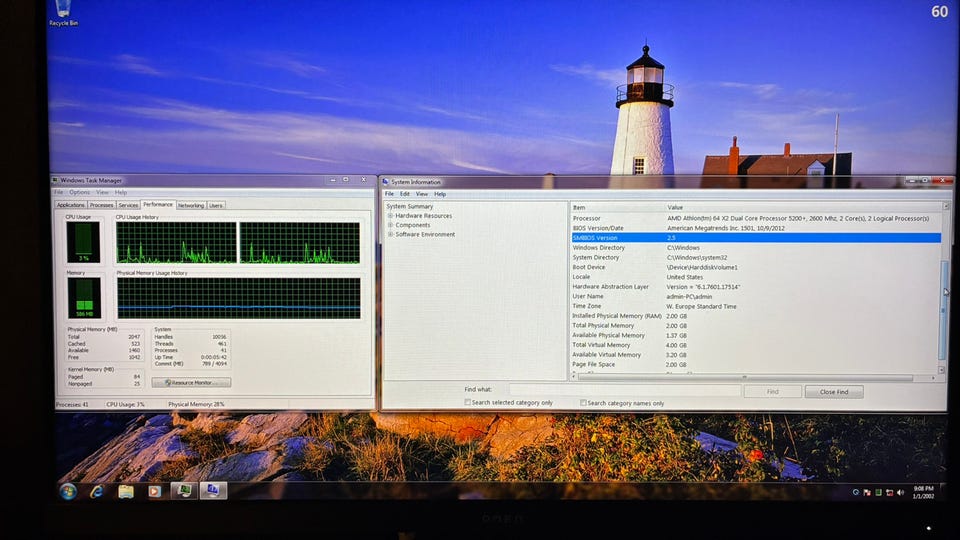Open Windows Media Player from taskbar
Image resolution: width=960 pixels, height=540 pixels.
[154, 491]
